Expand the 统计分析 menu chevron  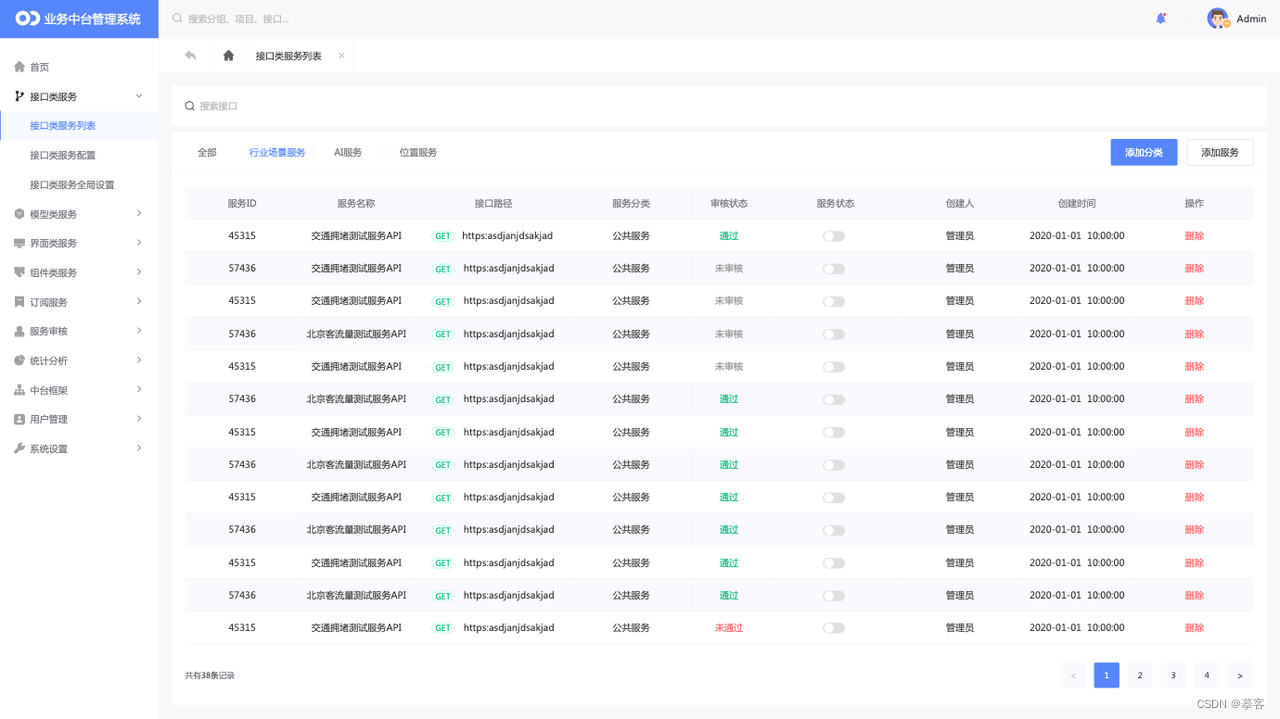(x=139, y=360)
